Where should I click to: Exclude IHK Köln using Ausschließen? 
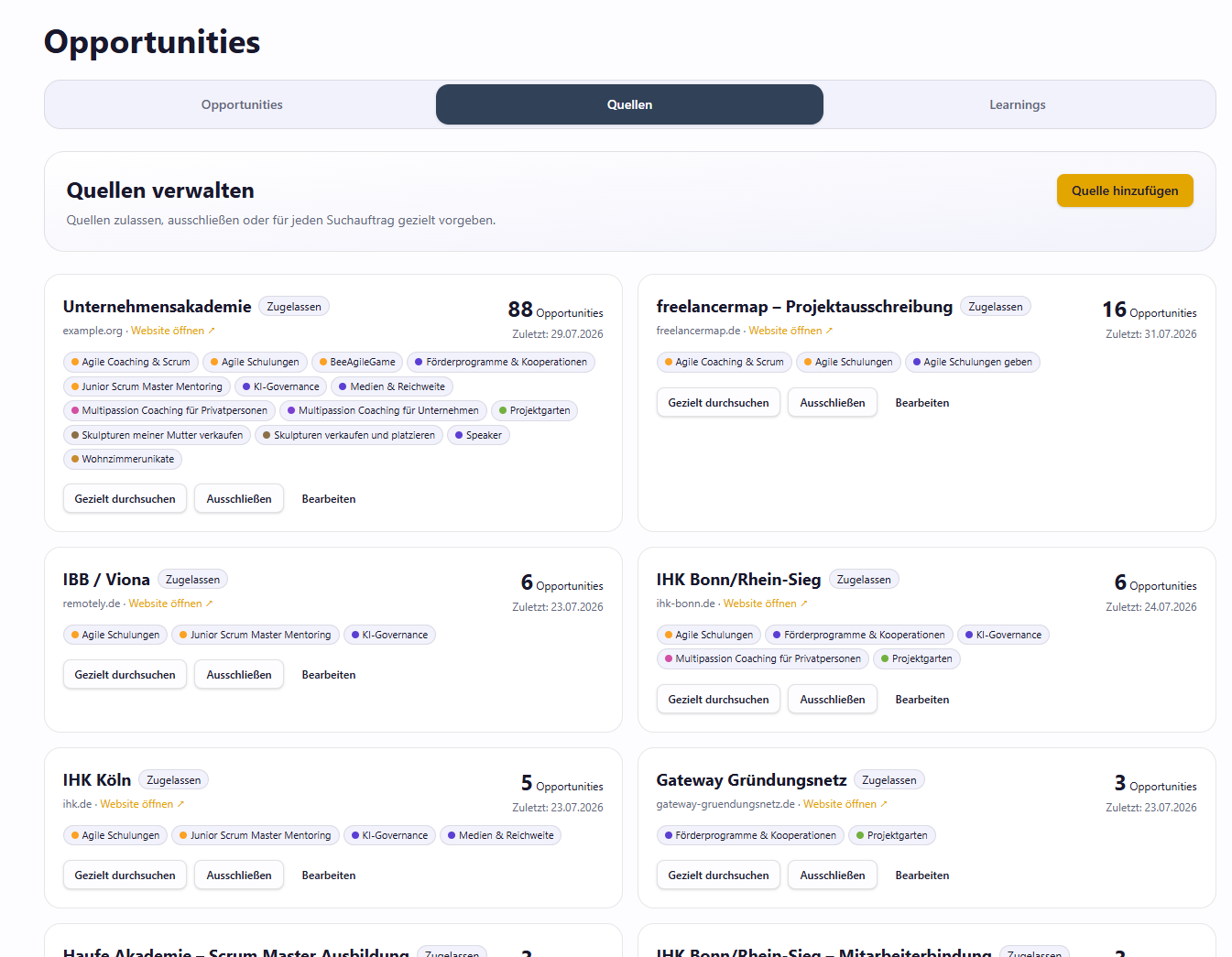[239, 875]
